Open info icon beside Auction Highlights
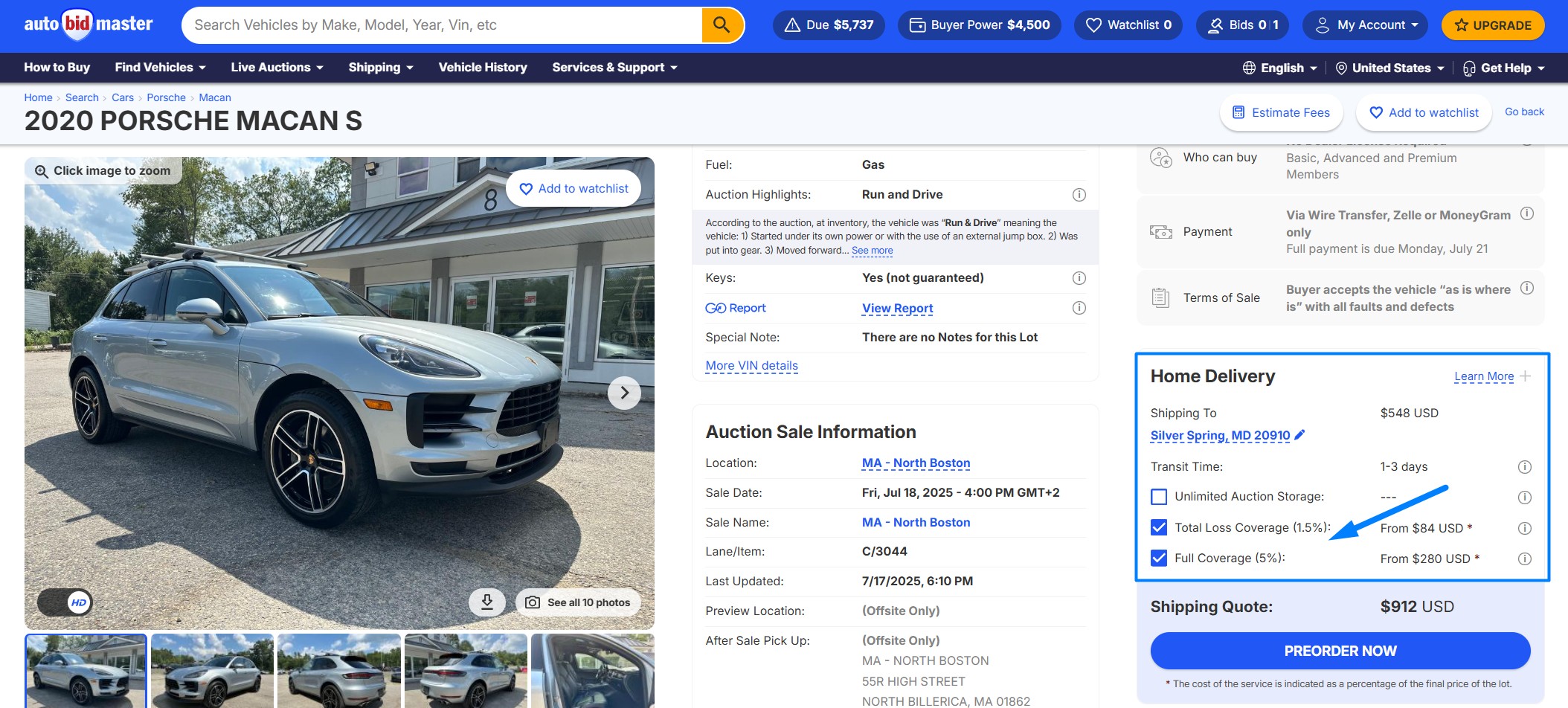 (1079, 195)
